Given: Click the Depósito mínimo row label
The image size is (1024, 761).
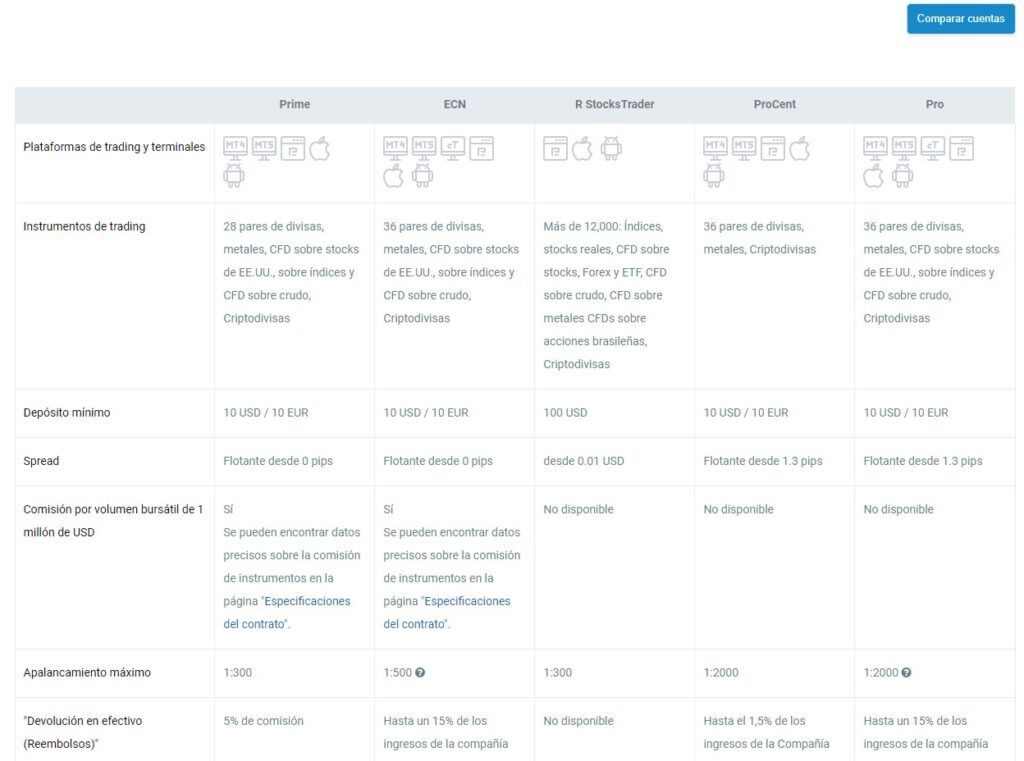Looking at the screenshot, I should 67,413.
